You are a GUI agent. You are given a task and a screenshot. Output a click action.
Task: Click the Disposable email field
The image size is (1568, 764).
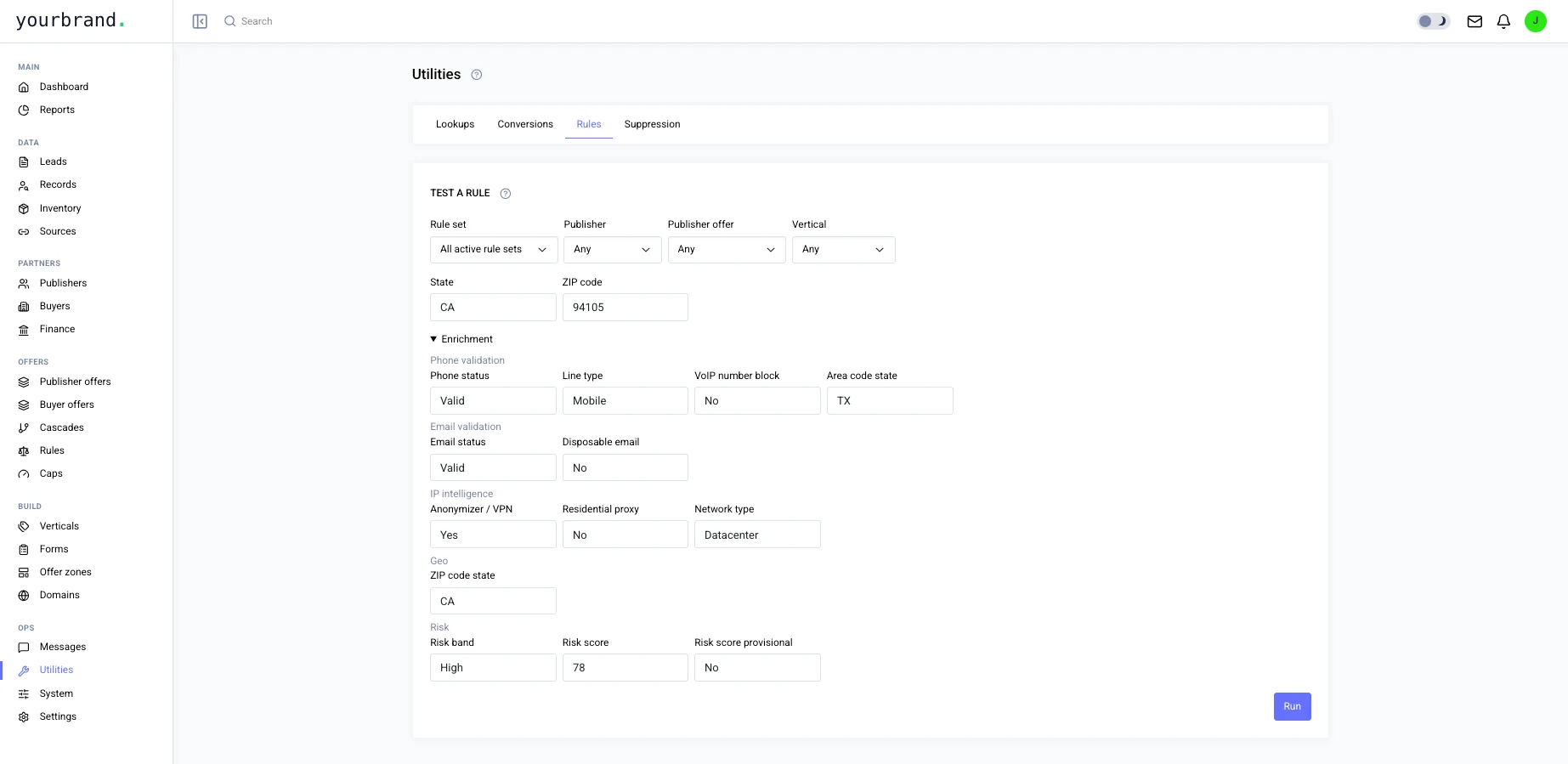coord(626,467)
